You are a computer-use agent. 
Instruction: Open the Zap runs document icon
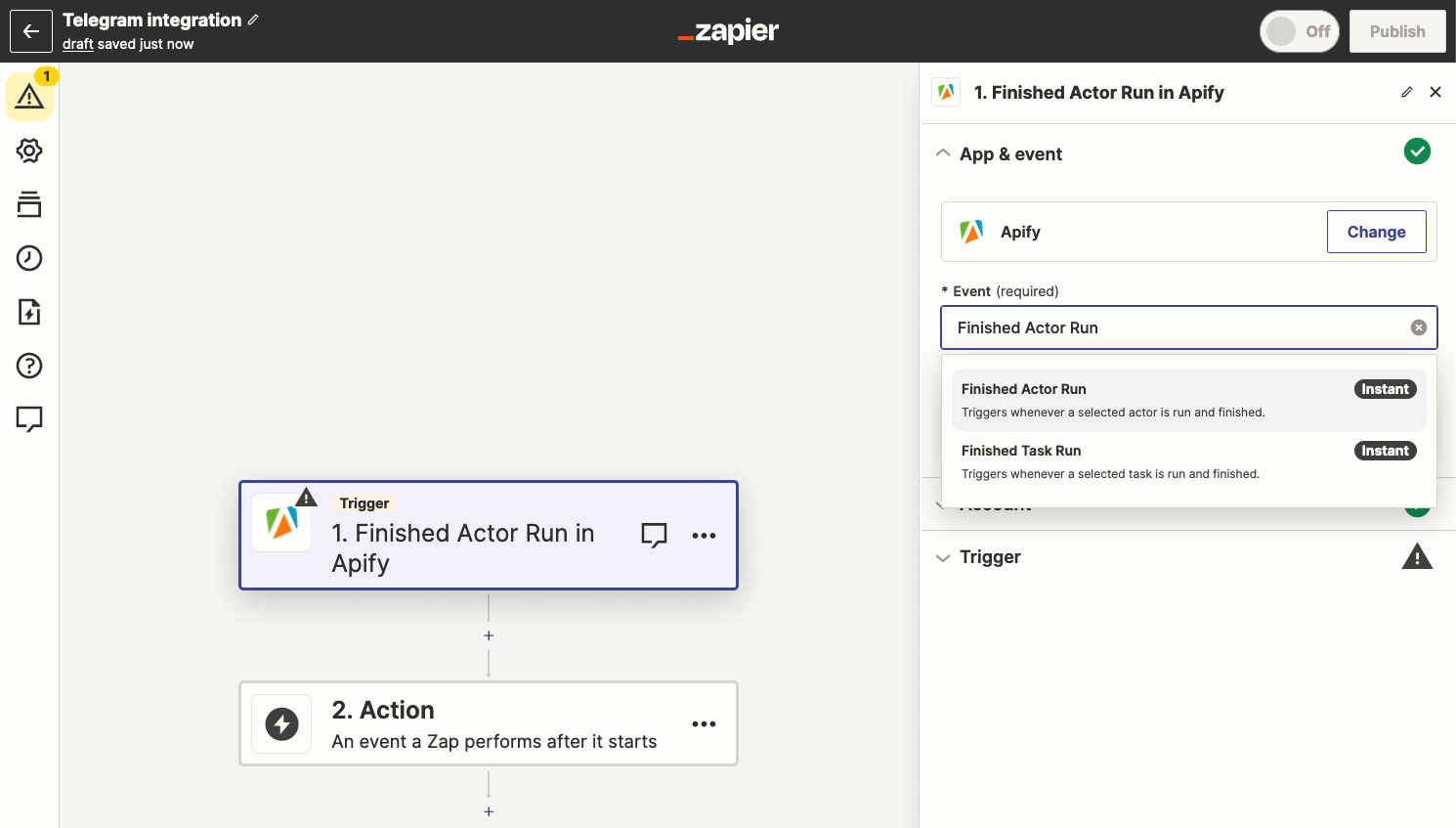(29, 312)
